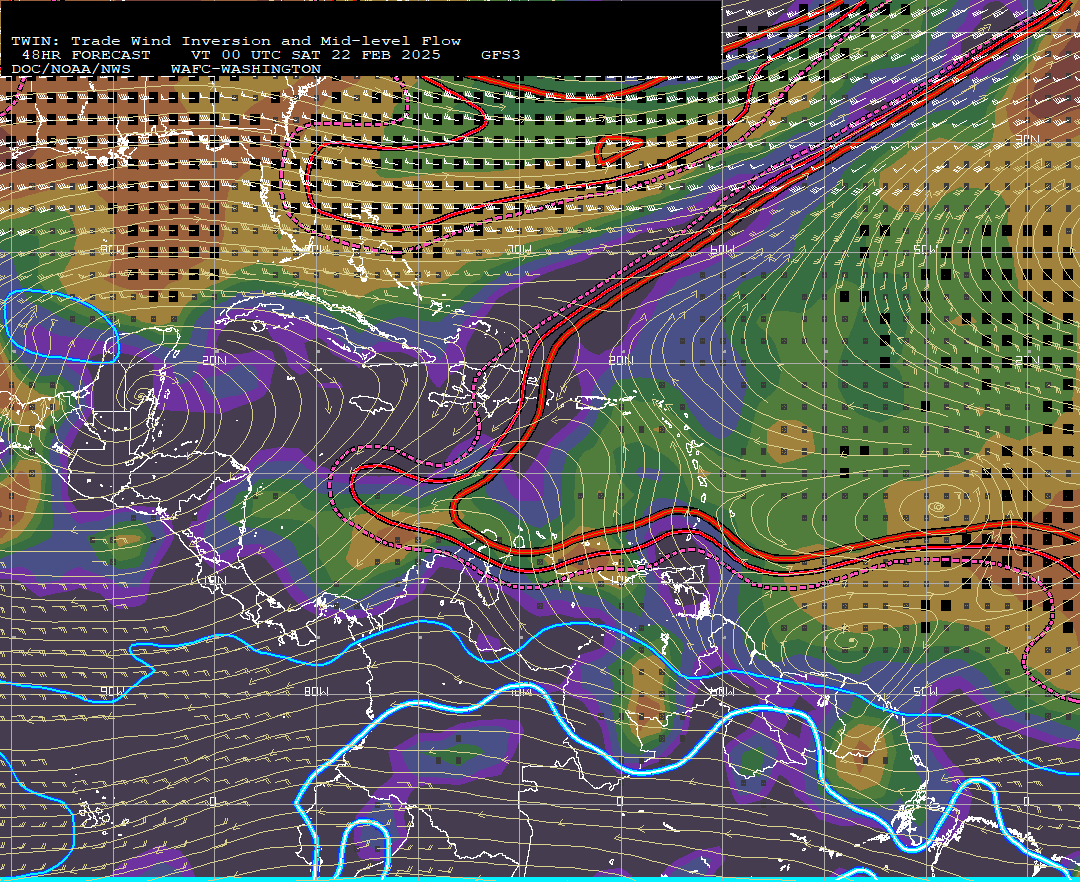Click the '30N' latitude label
The width and height of the screenshot is (1080, 882).
click(1027, 140)
